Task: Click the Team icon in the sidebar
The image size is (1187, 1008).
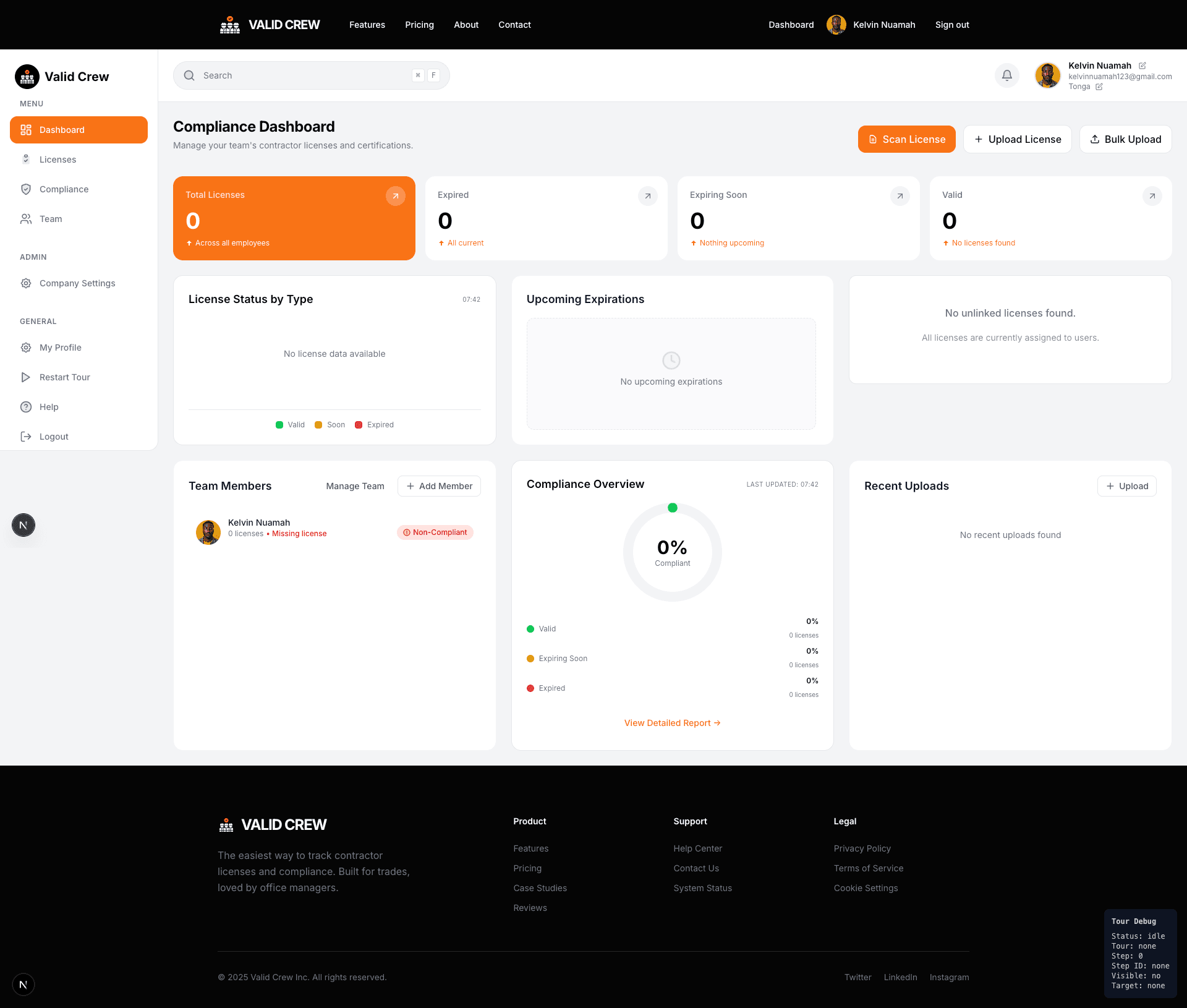Action: pyautogui.click(x=26, y=218)
